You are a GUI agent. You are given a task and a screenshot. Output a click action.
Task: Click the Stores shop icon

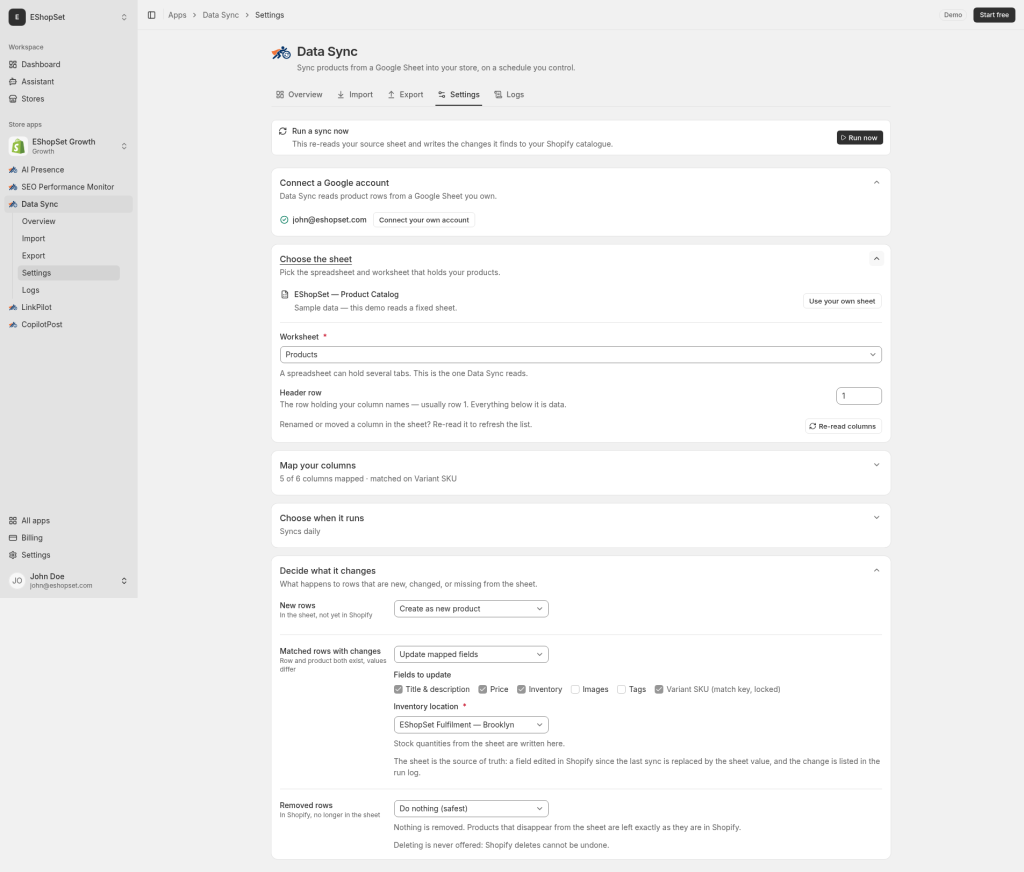(13, 99)
